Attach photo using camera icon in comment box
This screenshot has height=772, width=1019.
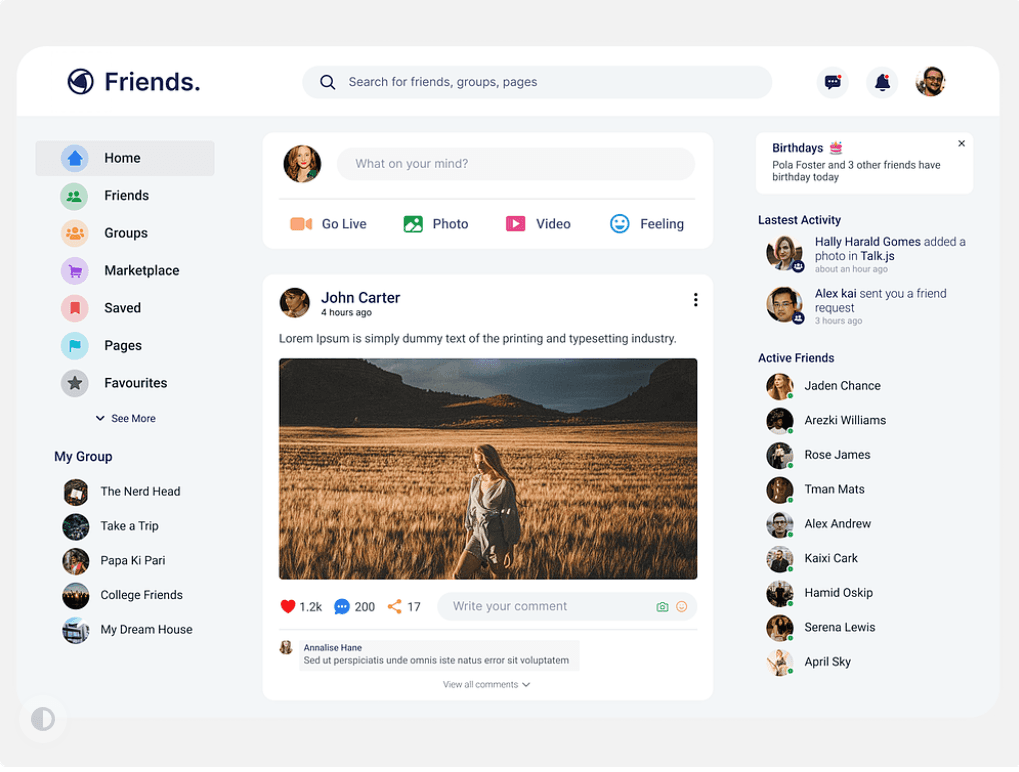[x=662, y=606]
